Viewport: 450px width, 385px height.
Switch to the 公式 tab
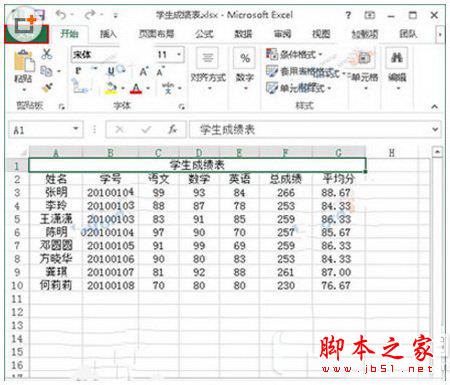coord(204,34)
